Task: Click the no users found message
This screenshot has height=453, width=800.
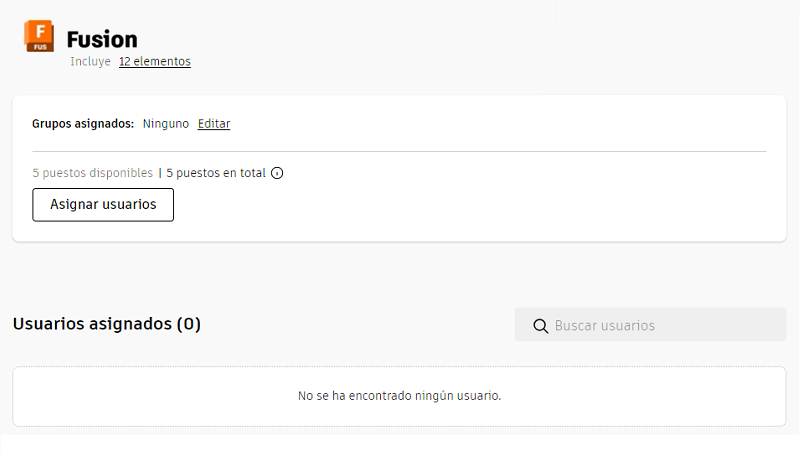Action: point(399,396)
